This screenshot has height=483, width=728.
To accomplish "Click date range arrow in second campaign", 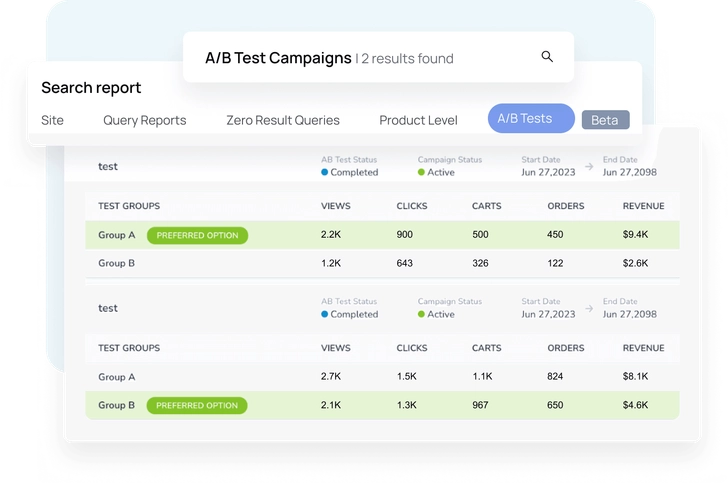I will click(588, 308).
